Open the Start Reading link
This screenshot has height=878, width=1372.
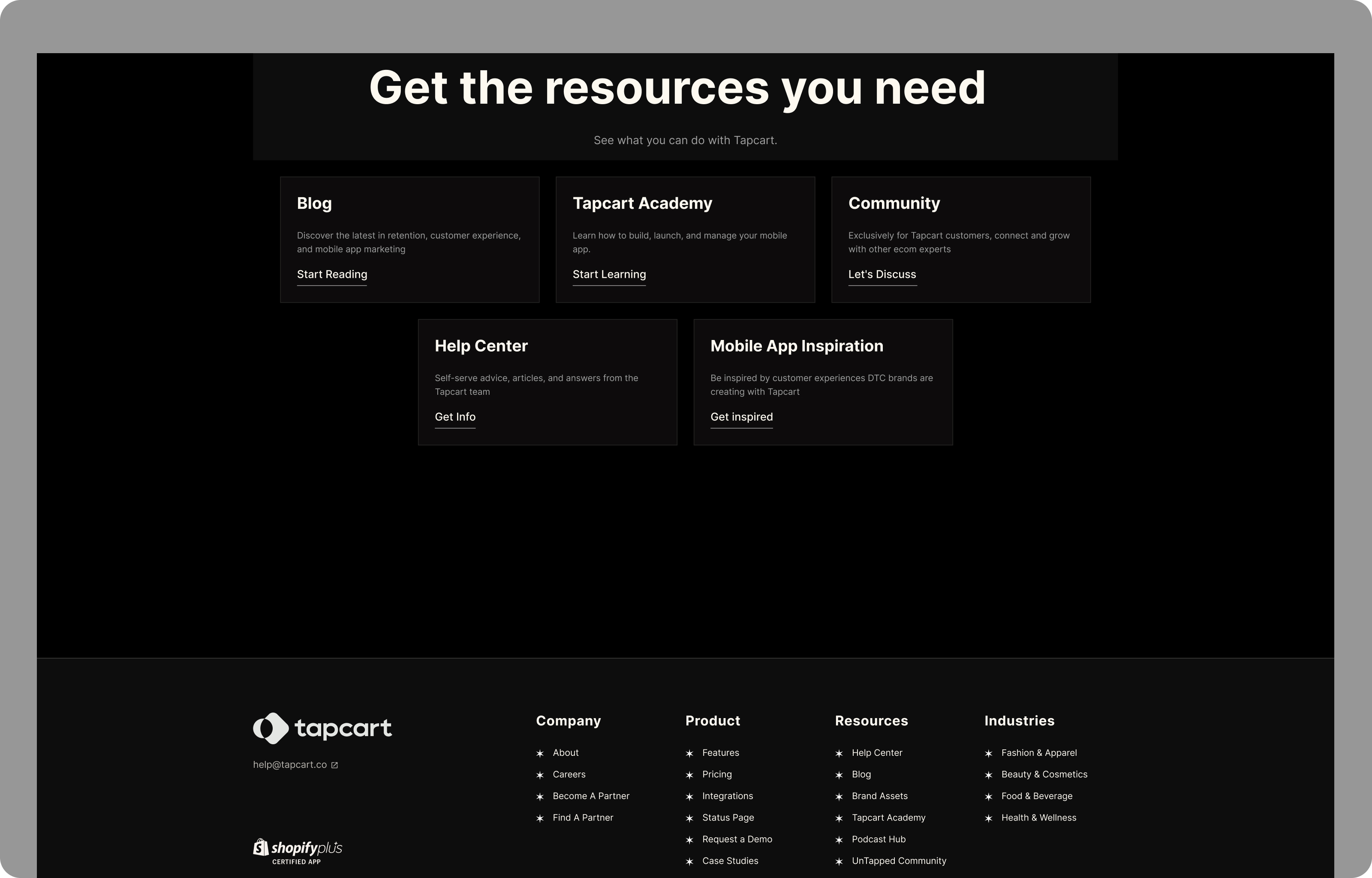coord(332,274)
